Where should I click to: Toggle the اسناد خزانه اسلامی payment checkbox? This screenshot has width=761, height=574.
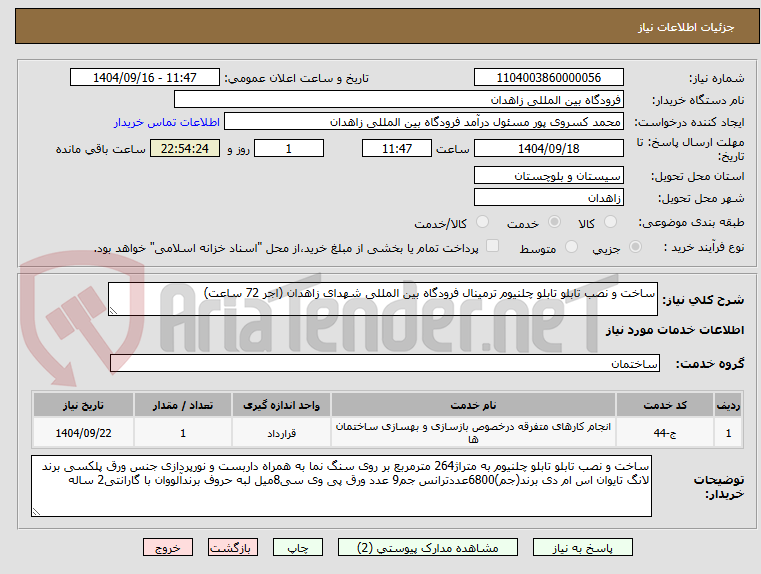coord(492,246)
